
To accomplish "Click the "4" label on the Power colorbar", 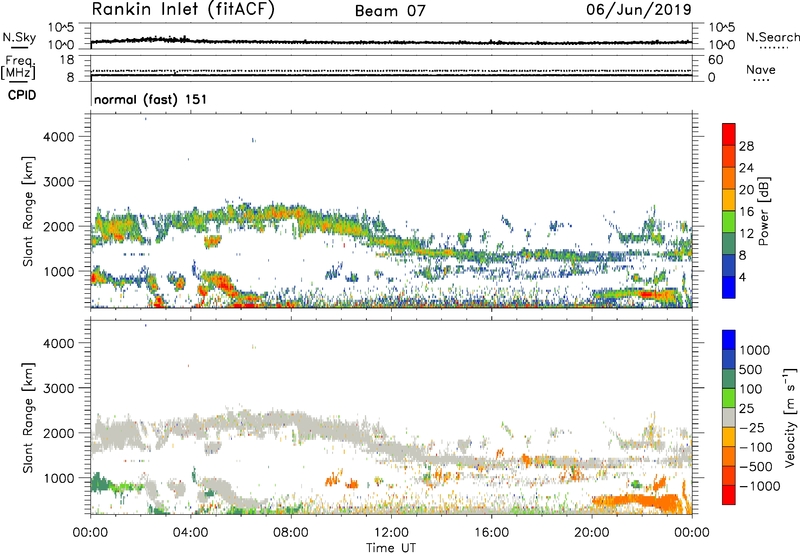I will (742, 277).
